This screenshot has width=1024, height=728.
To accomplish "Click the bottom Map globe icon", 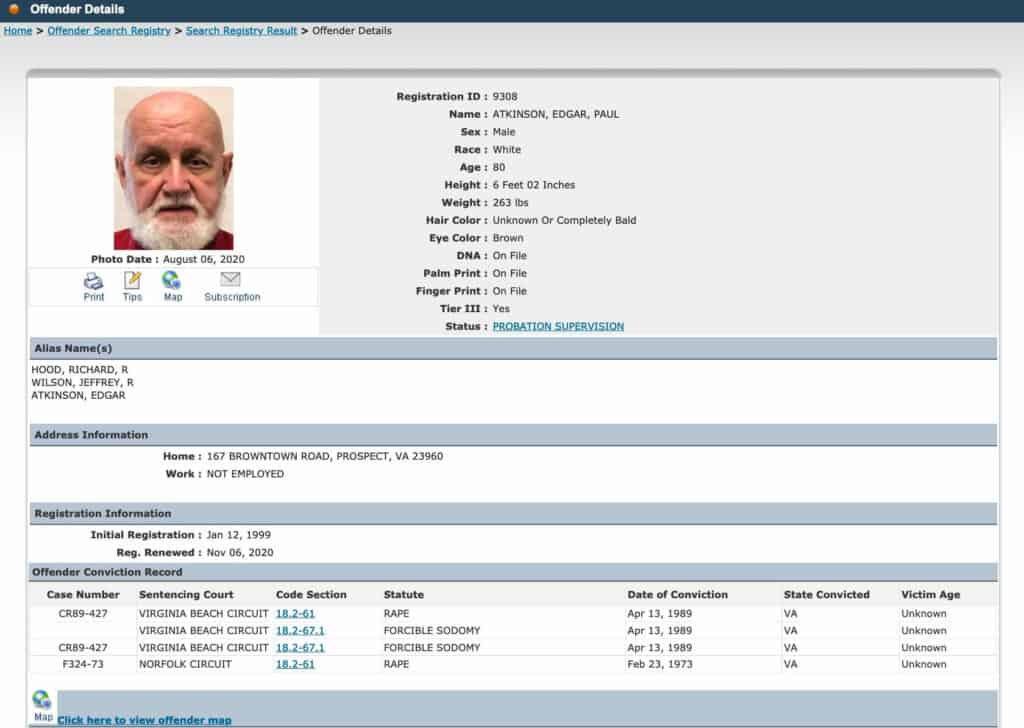I will click(42, 701).
